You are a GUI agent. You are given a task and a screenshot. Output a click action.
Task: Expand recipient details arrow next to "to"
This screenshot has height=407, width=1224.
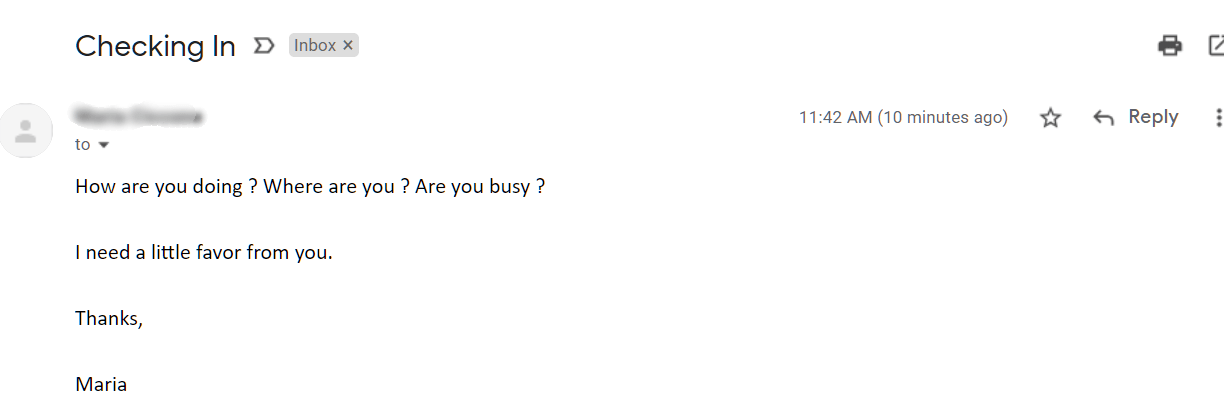[x=103, y=145]
